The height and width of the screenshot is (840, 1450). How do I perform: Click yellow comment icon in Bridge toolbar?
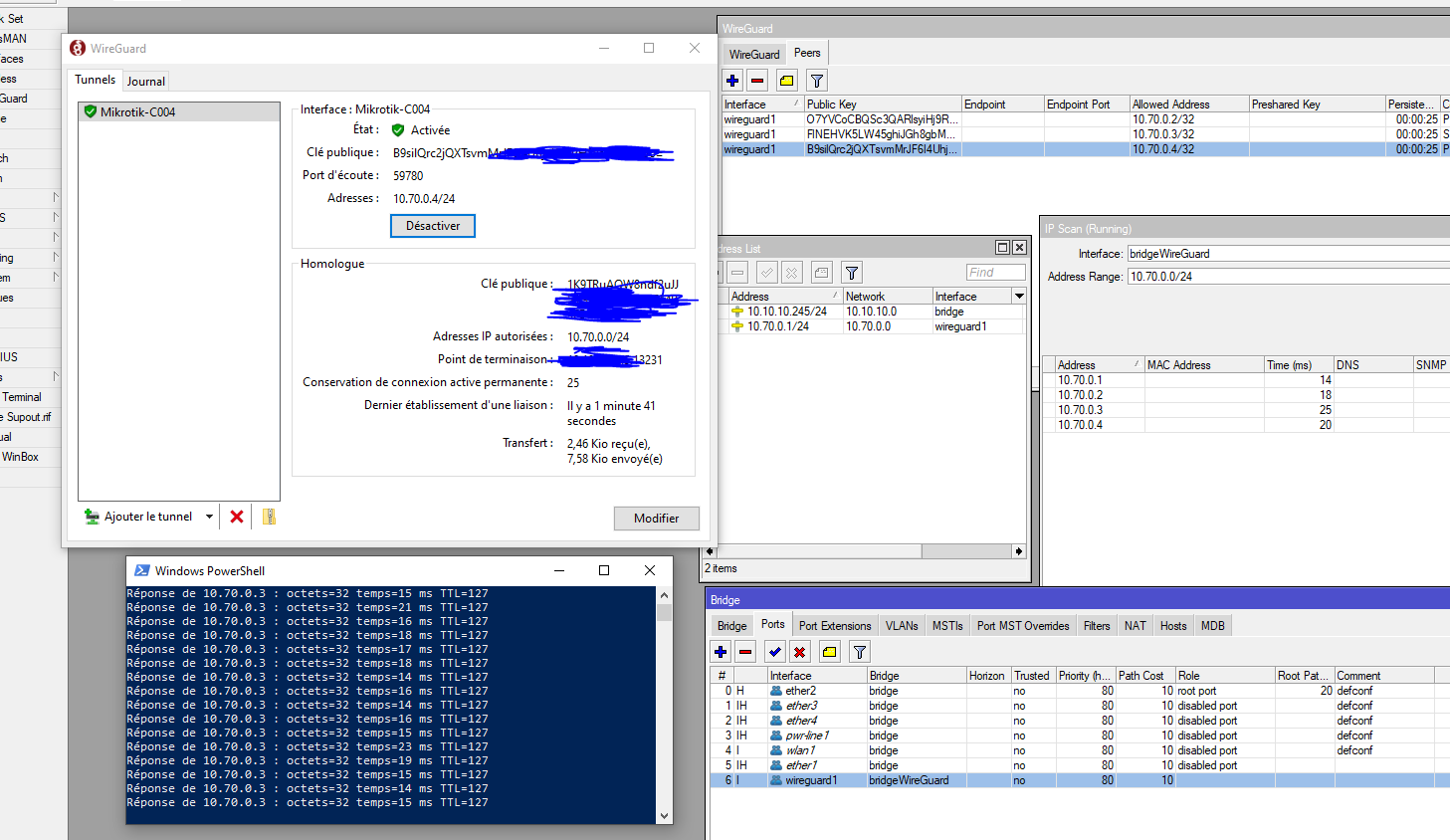pos(829,652)
